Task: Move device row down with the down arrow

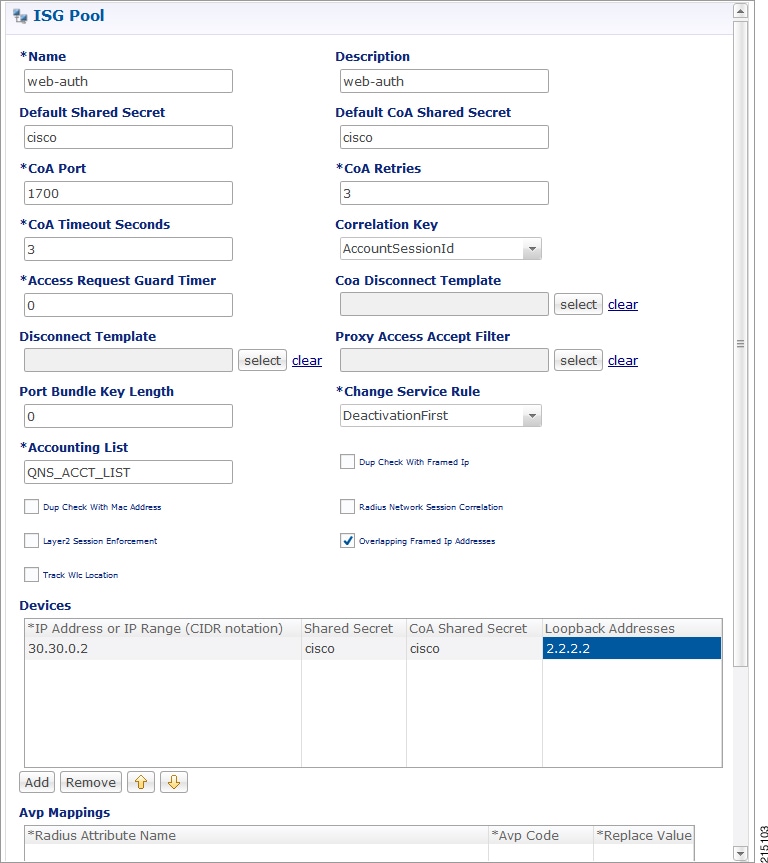Action: pos(174,782)
